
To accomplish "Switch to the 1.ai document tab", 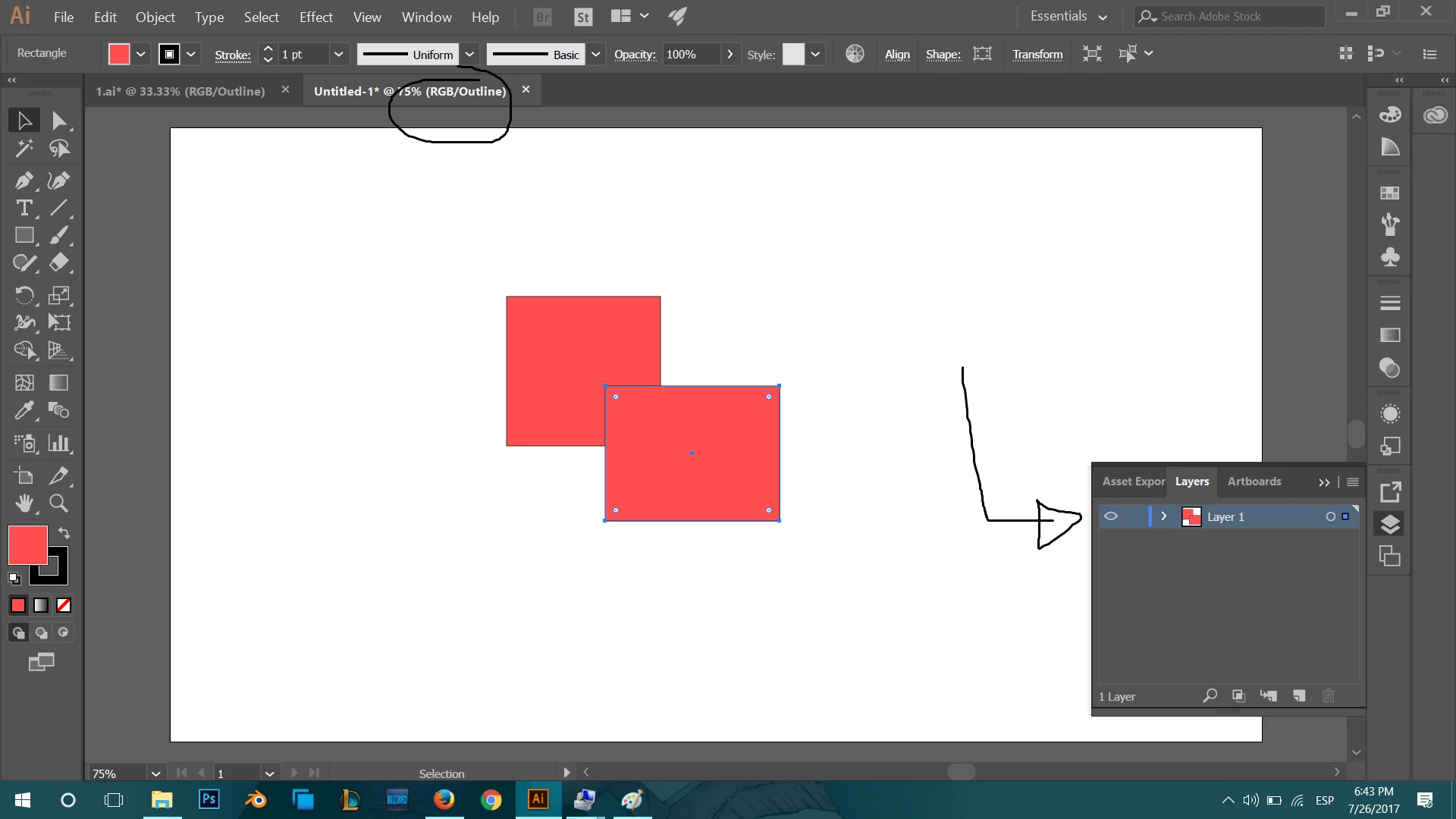I will (180, 91).
